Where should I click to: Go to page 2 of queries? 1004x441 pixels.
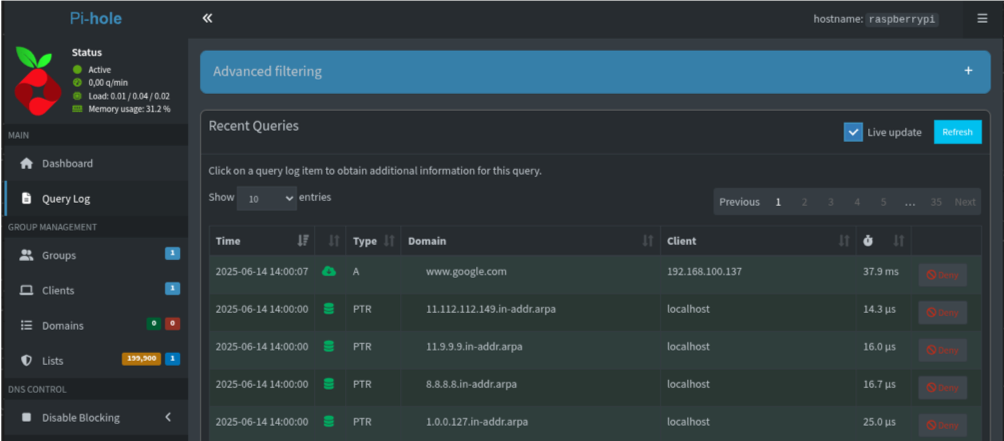coord(804,202)
